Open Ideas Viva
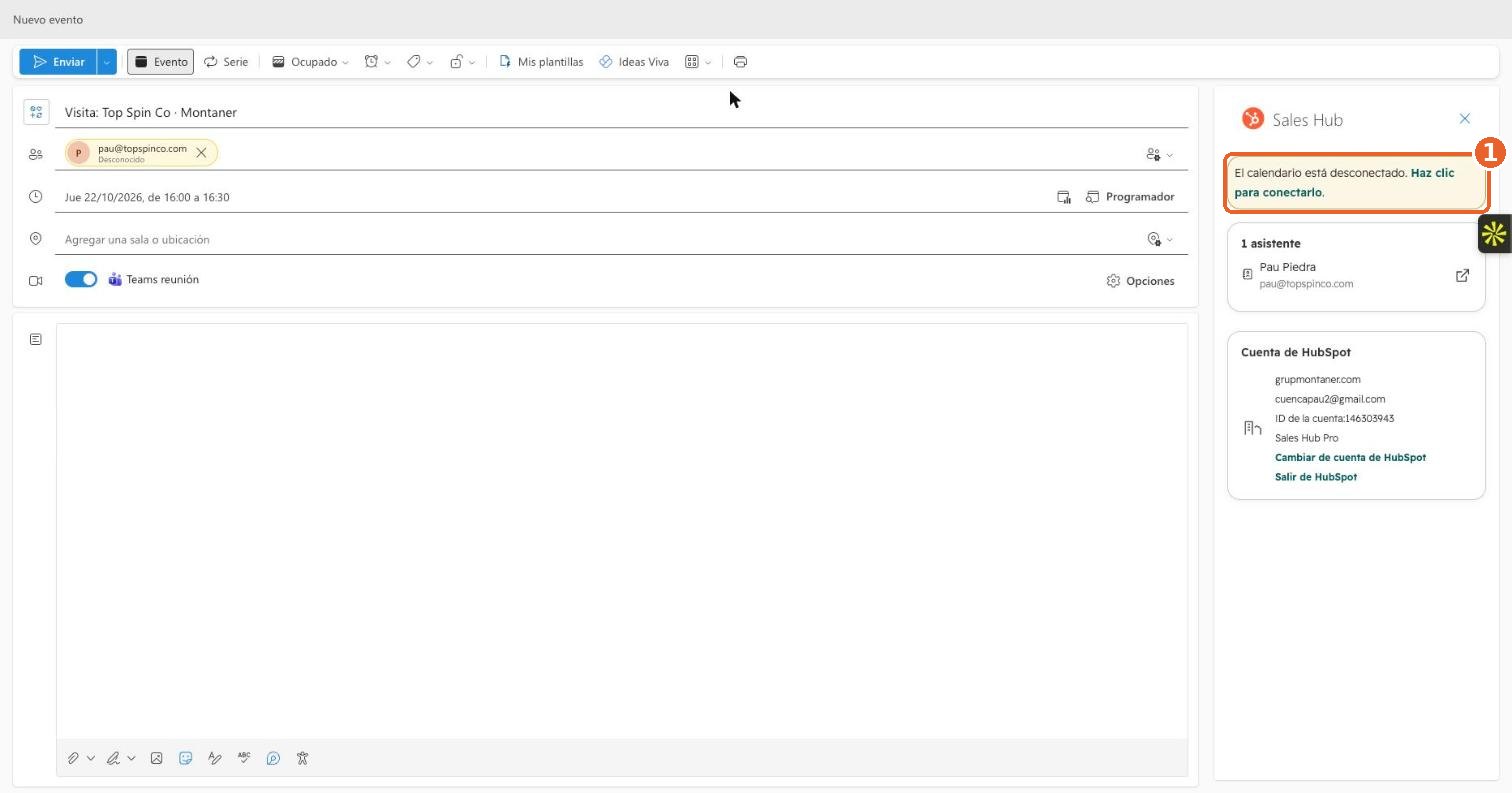The image size is (1512, 793). 634,62
